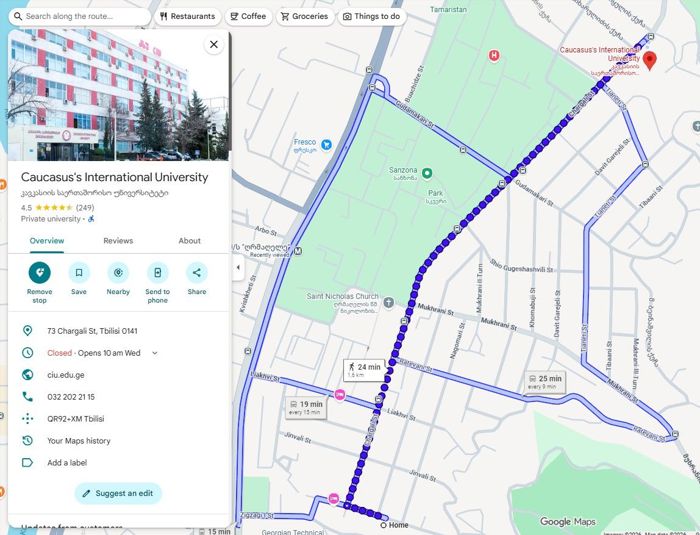Screen dimensions: 700x535
Task: Filter route by Coffee
Action: tap(248, 17)
